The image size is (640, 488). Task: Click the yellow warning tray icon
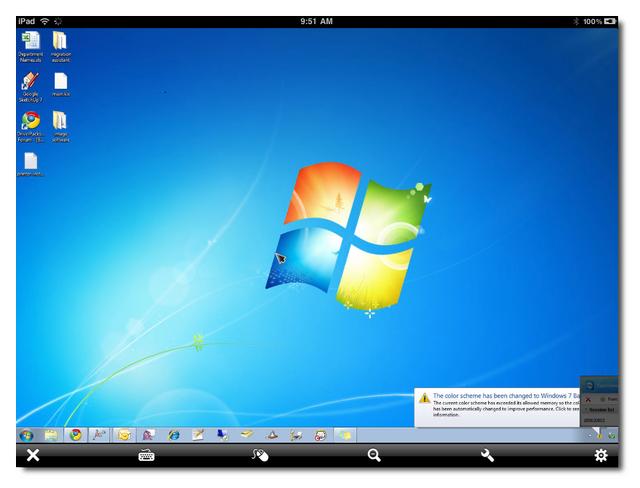[599, 436]
